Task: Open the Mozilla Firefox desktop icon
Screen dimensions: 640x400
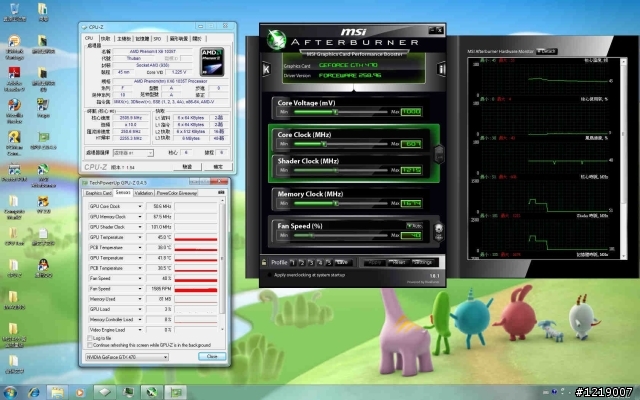Action: coord(14,110)
